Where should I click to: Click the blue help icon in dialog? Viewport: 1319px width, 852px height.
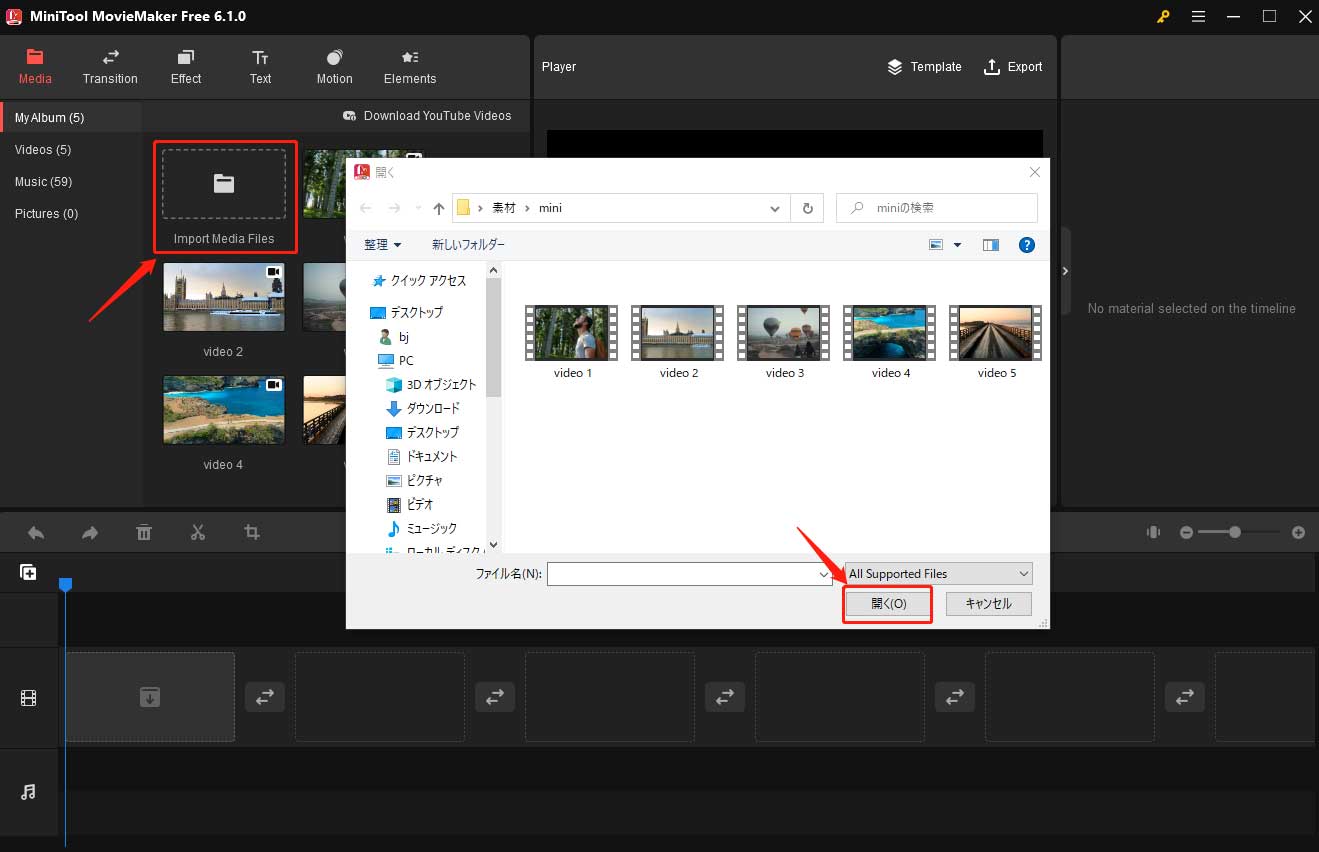pyautogui.click(x=1026, y=245)
